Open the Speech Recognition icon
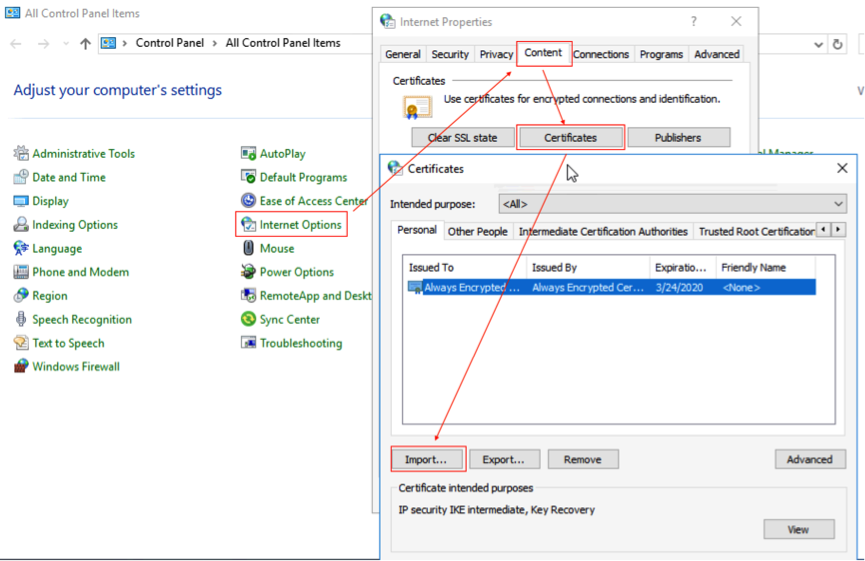This screenshot has height=561, width=865. click(21, 320)
